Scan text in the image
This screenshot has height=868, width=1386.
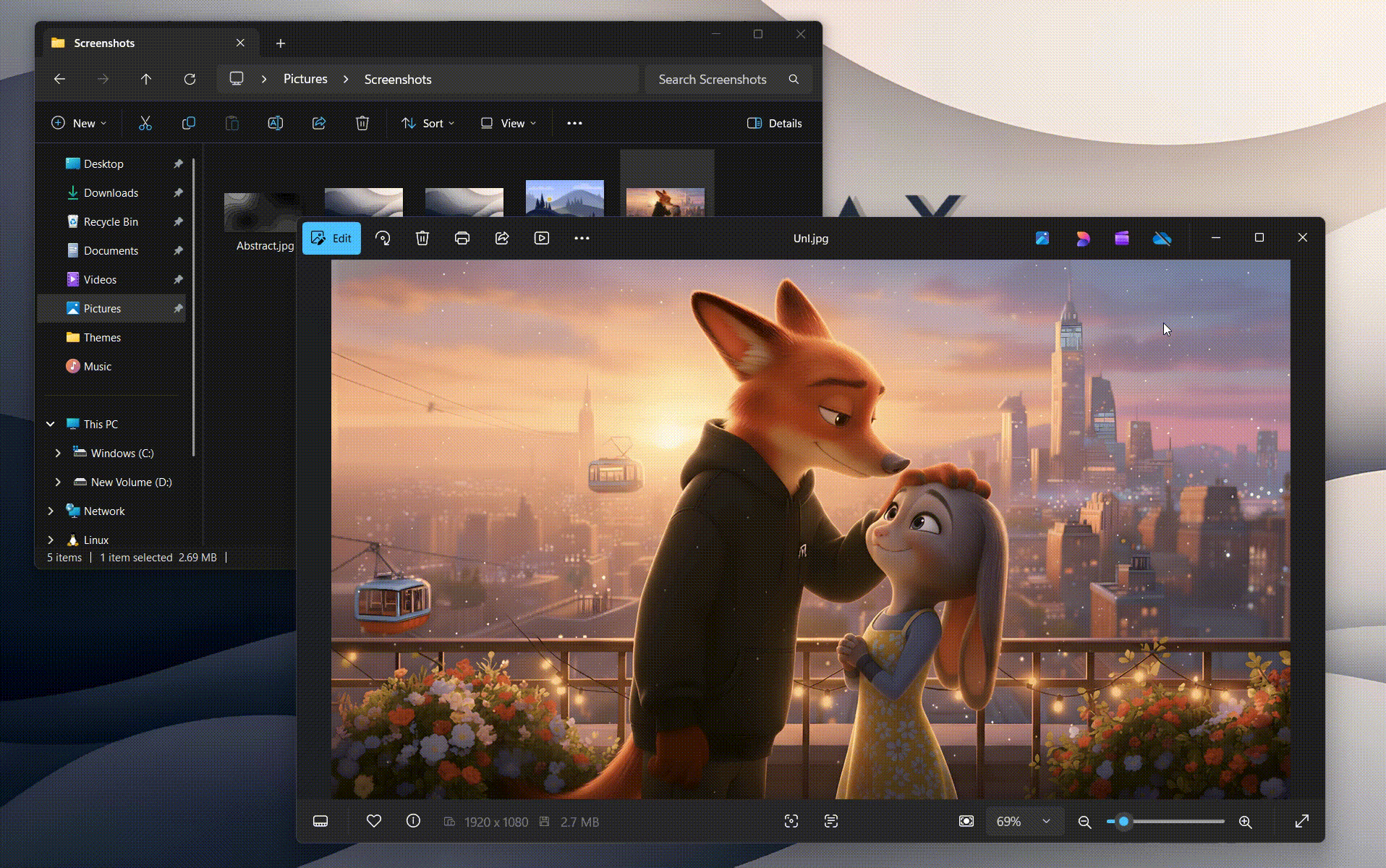(831, 821)
